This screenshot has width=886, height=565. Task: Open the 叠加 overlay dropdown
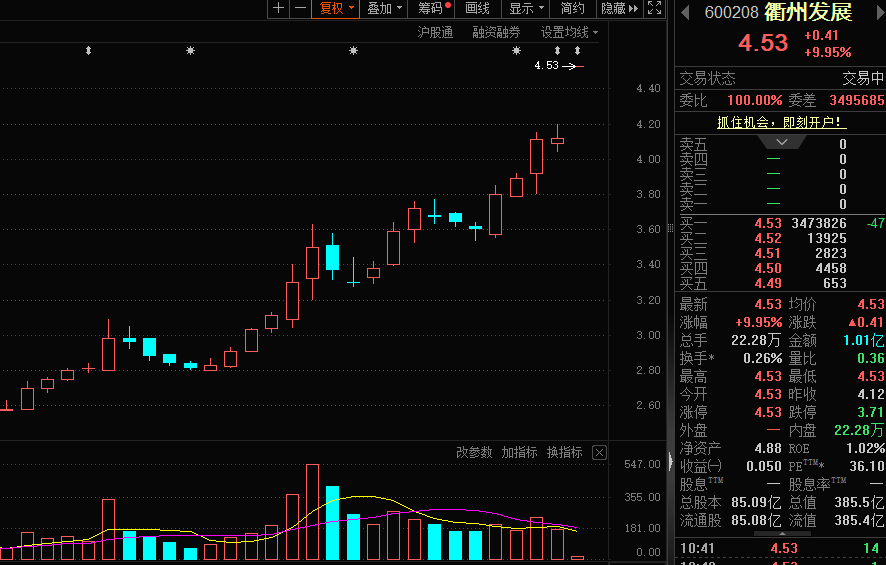click(x=384, y=8)
